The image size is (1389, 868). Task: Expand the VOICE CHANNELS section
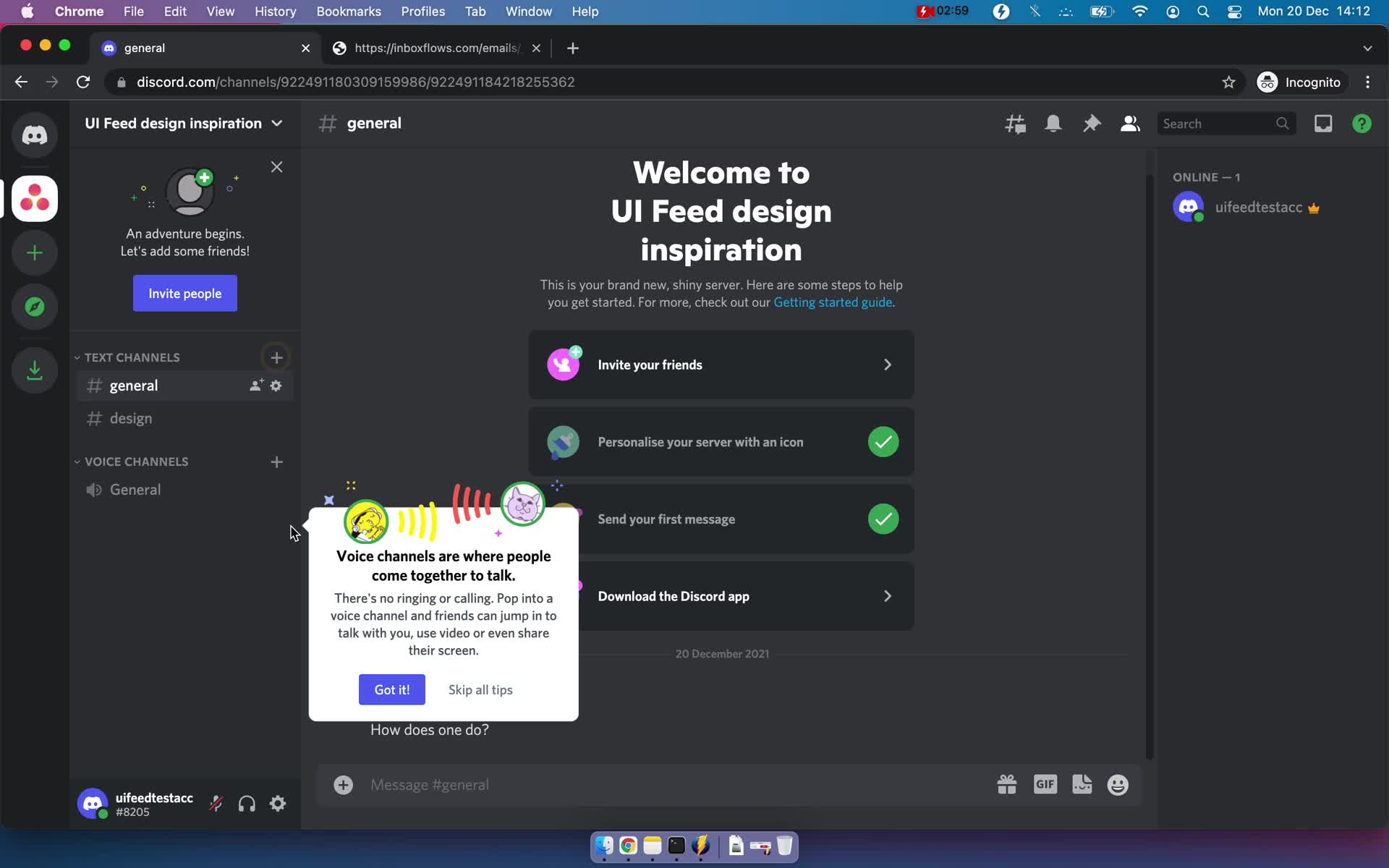77,460
